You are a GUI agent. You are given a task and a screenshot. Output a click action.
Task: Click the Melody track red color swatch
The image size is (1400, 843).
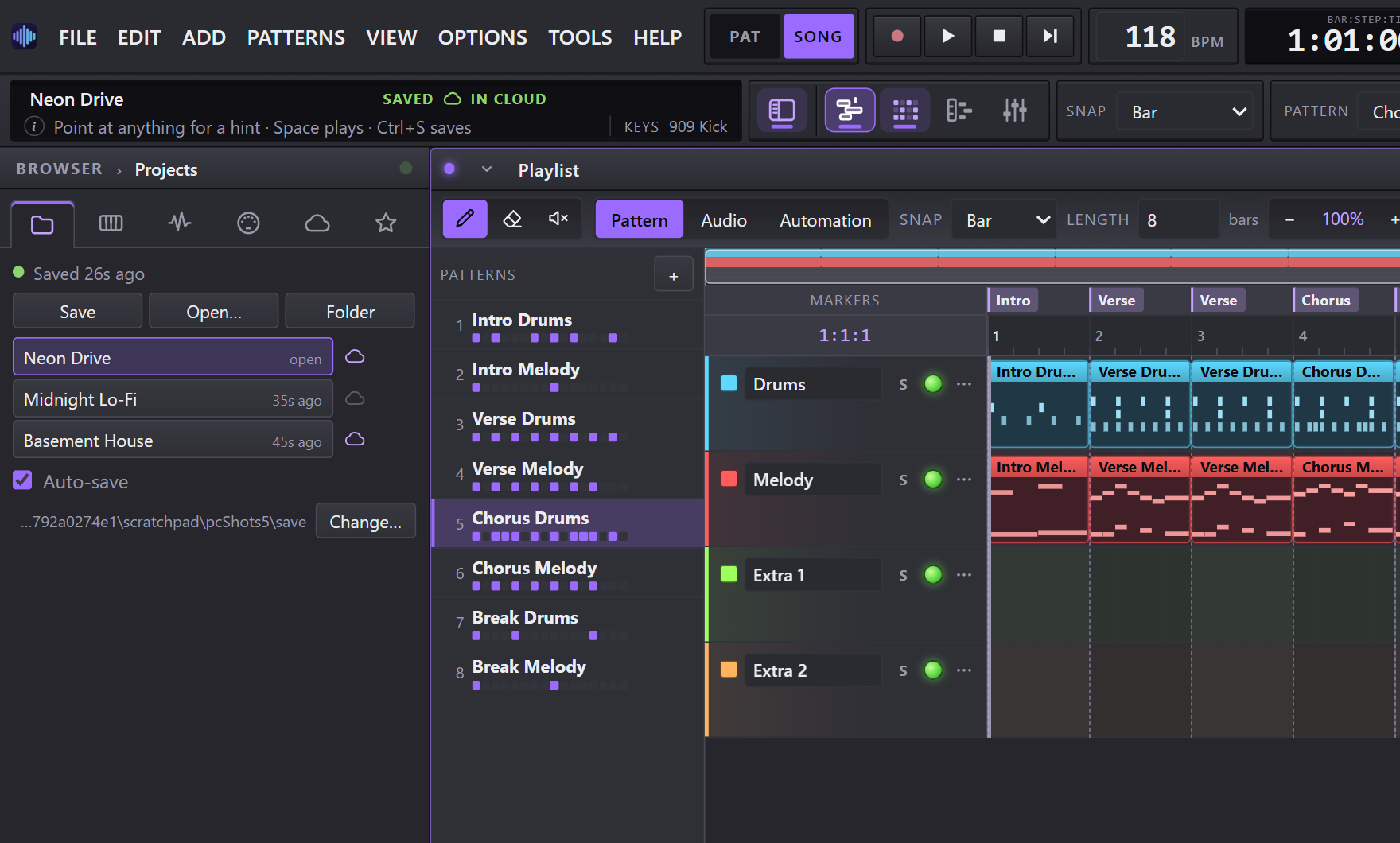pyautogui.click(x=729, y=479)
